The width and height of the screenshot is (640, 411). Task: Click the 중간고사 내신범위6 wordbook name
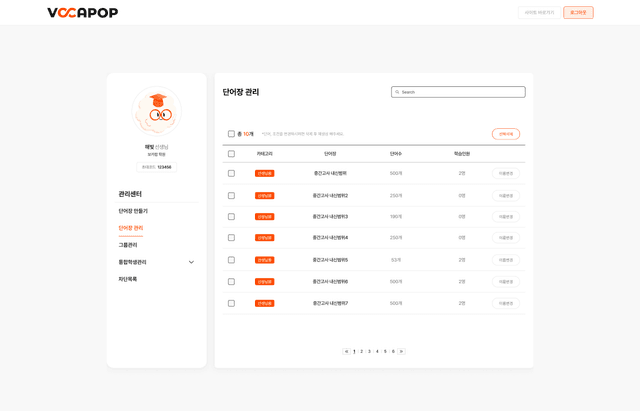[330, 282]
